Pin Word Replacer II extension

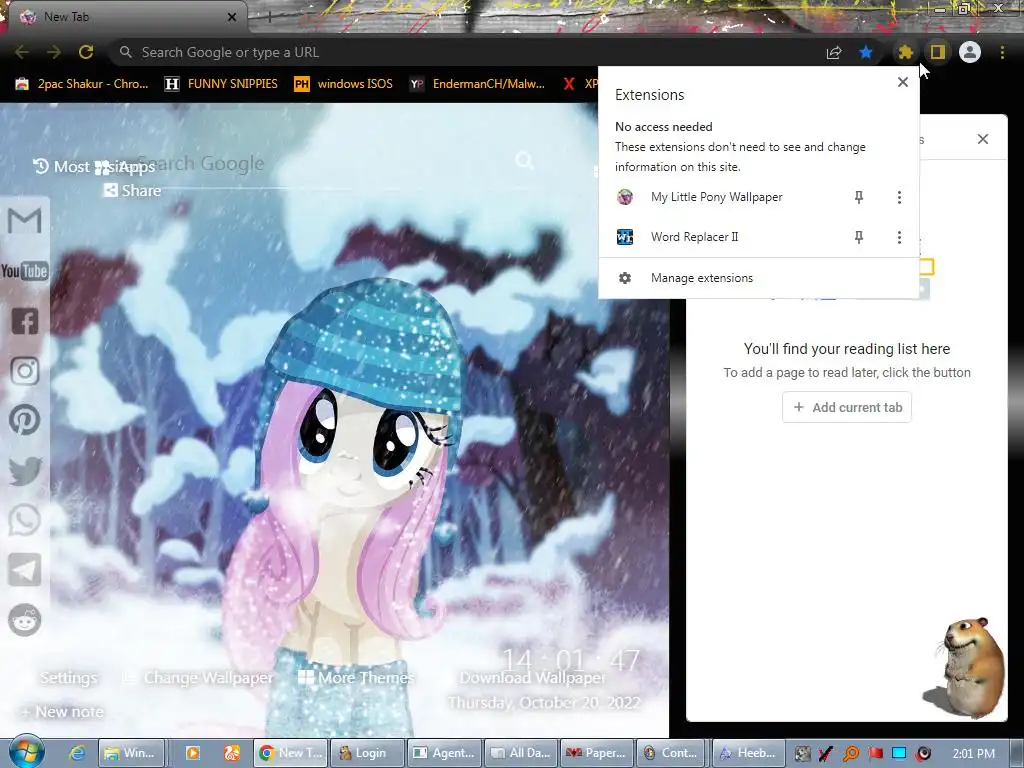(859, 237)
